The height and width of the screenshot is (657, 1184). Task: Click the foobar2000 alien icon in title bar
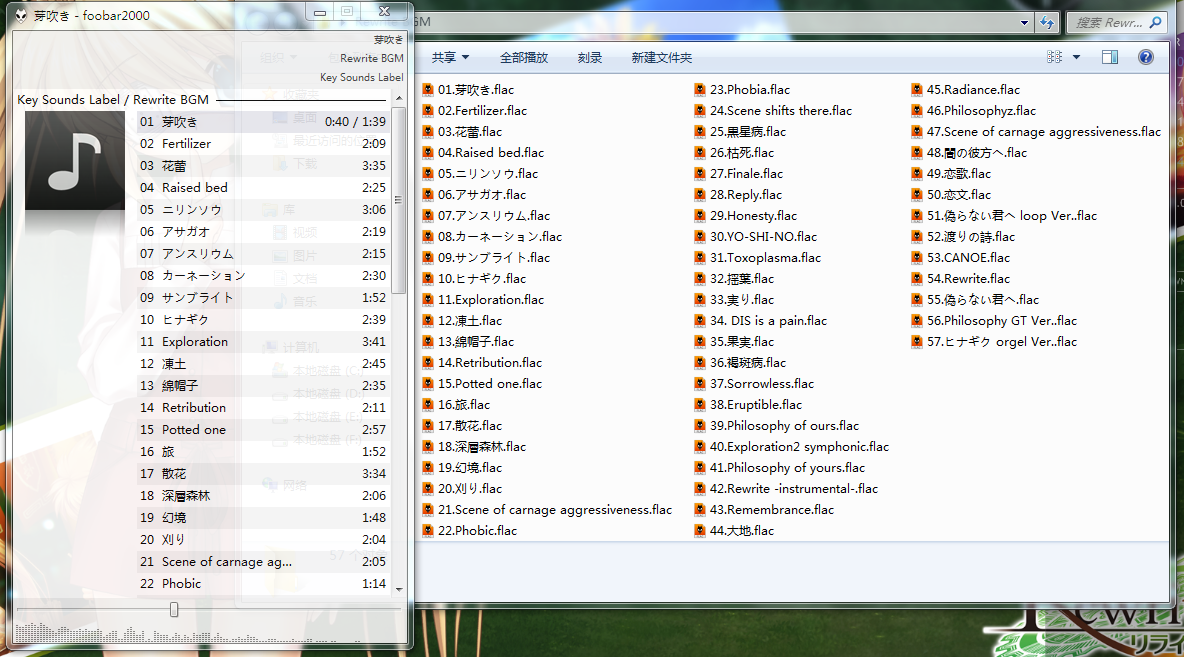[21, 15]
